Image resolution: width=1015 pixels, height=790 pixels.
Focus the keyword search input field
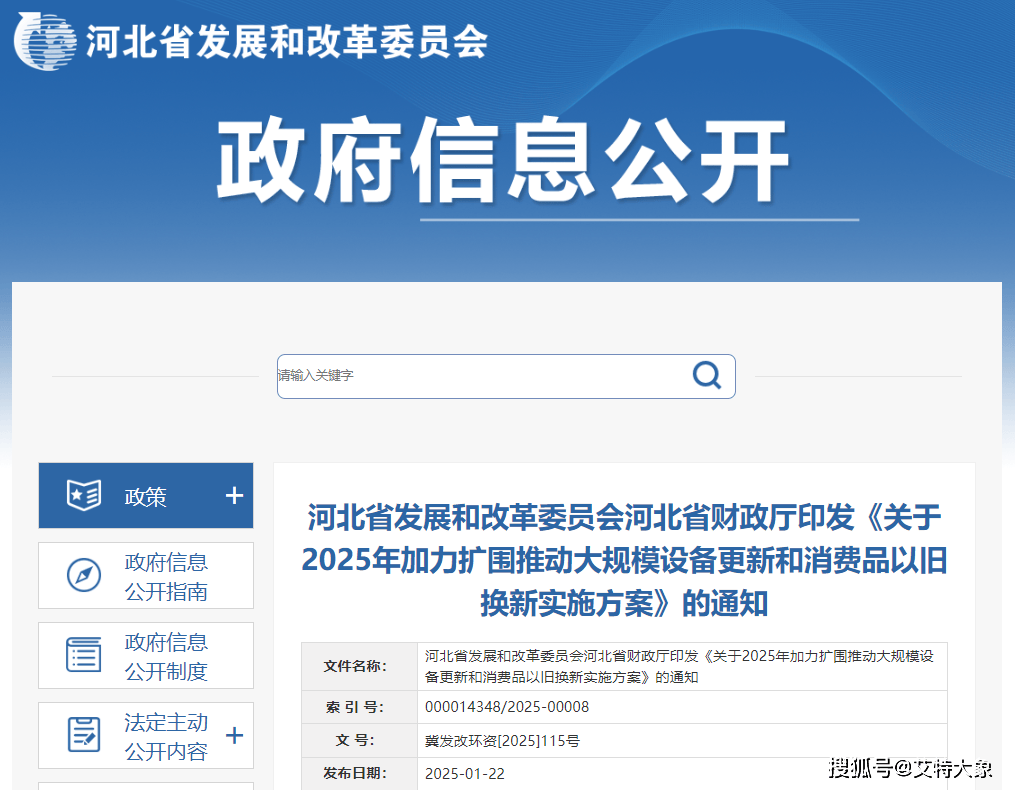[x=506, y=376]
